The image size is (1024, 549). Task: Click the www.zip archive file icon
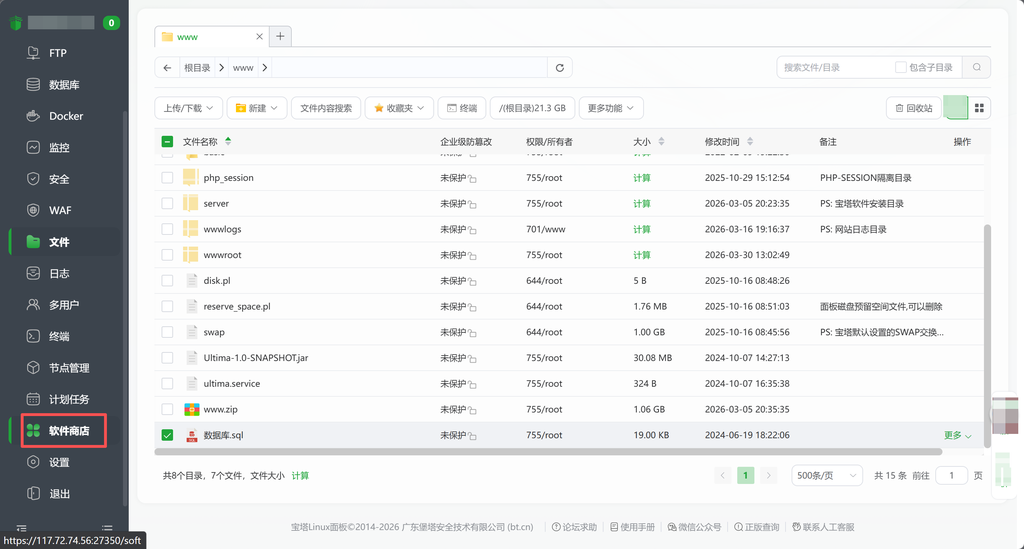192,409
